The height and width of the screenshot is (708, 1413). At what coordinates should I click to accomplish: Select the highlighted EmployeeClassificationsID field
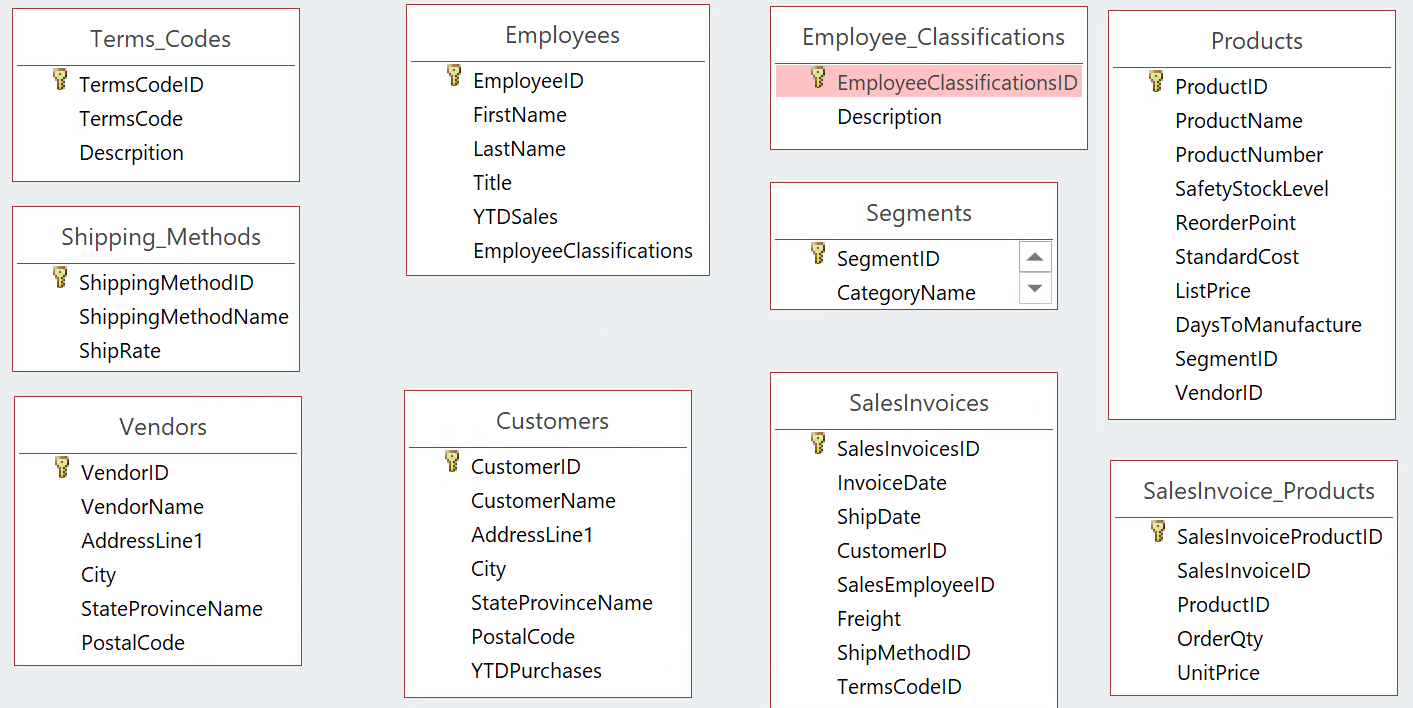click(x=929, y=82)
